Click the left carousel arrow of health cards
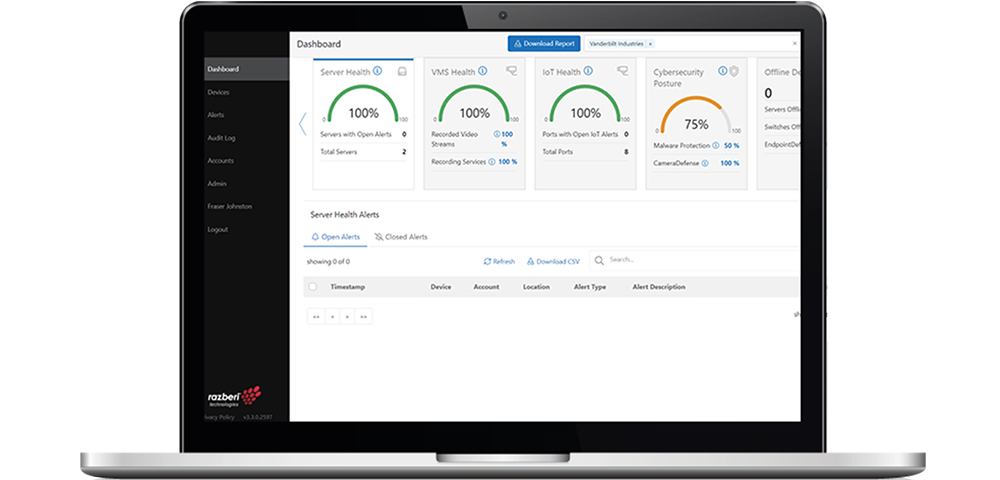The width and height of the screenshot is (1000, 480). coord(302,124)
